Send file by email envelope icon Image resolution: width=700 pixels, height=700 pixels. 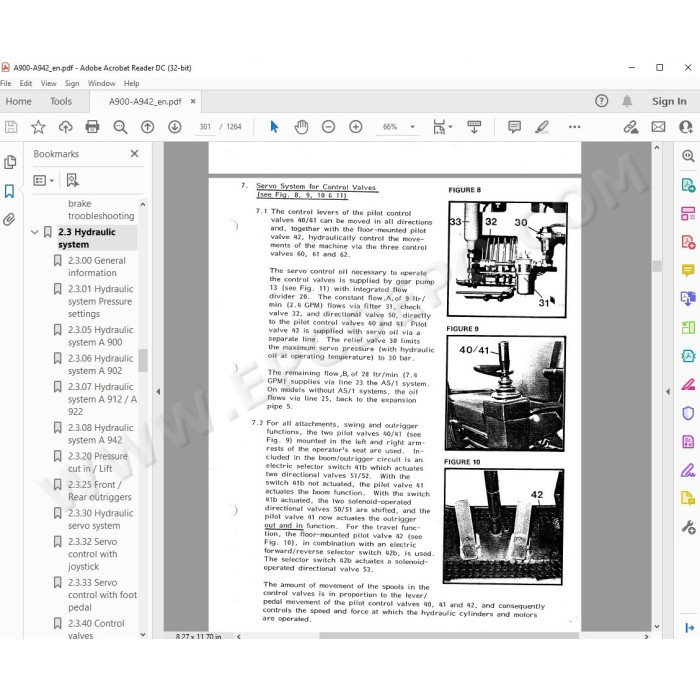coord(658,127)
